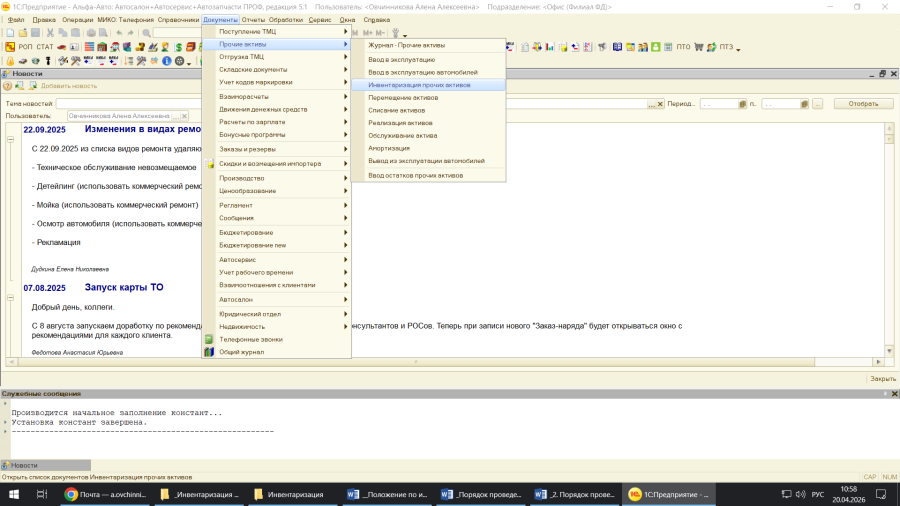This screenshot has width=900, height=506.
Task: Click the blue info circle icon
Action: (166, 61)
